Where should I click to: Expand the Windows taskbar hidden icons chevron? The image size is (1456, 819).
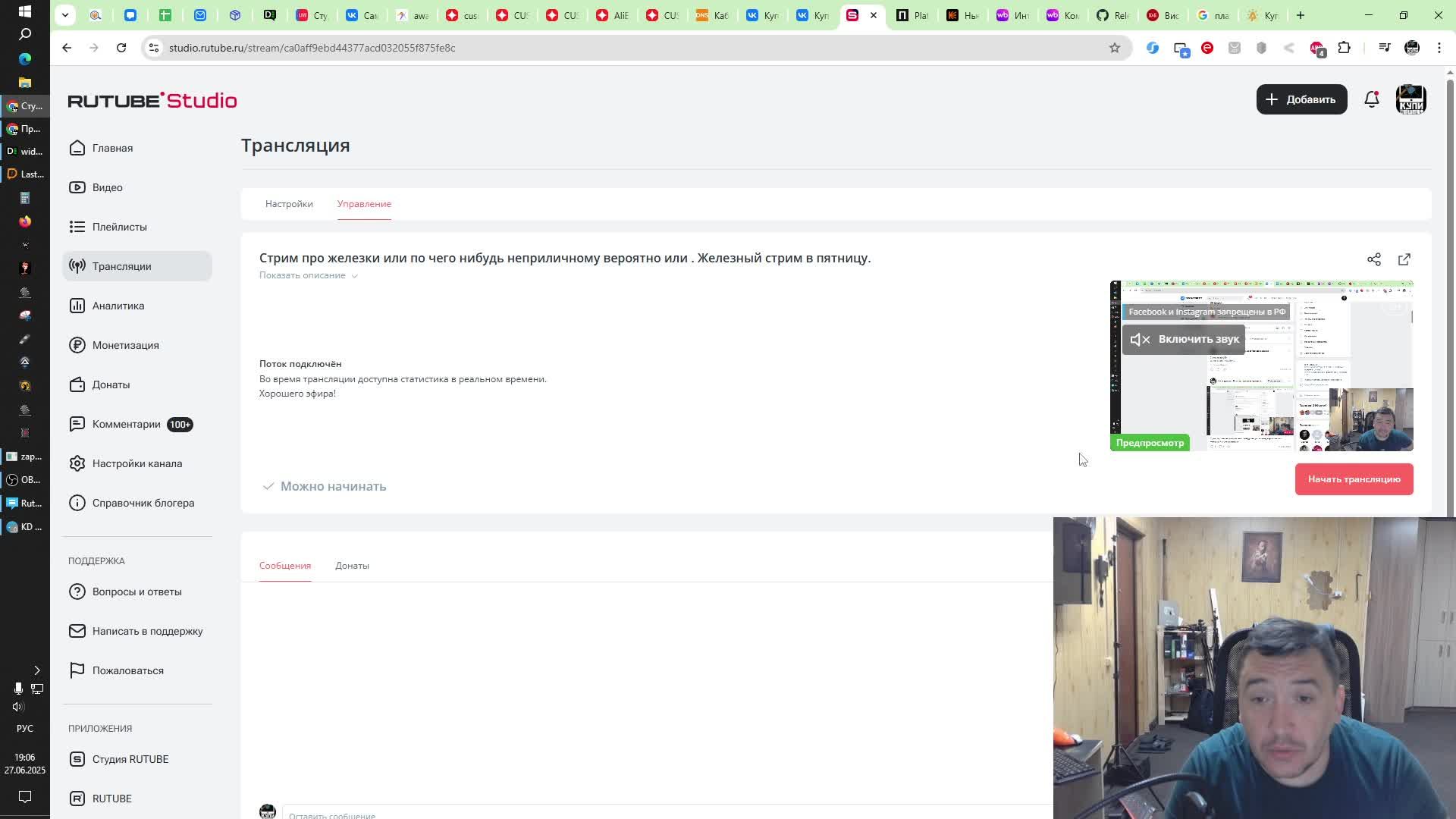pyautogui.click(x=36, y=670)
